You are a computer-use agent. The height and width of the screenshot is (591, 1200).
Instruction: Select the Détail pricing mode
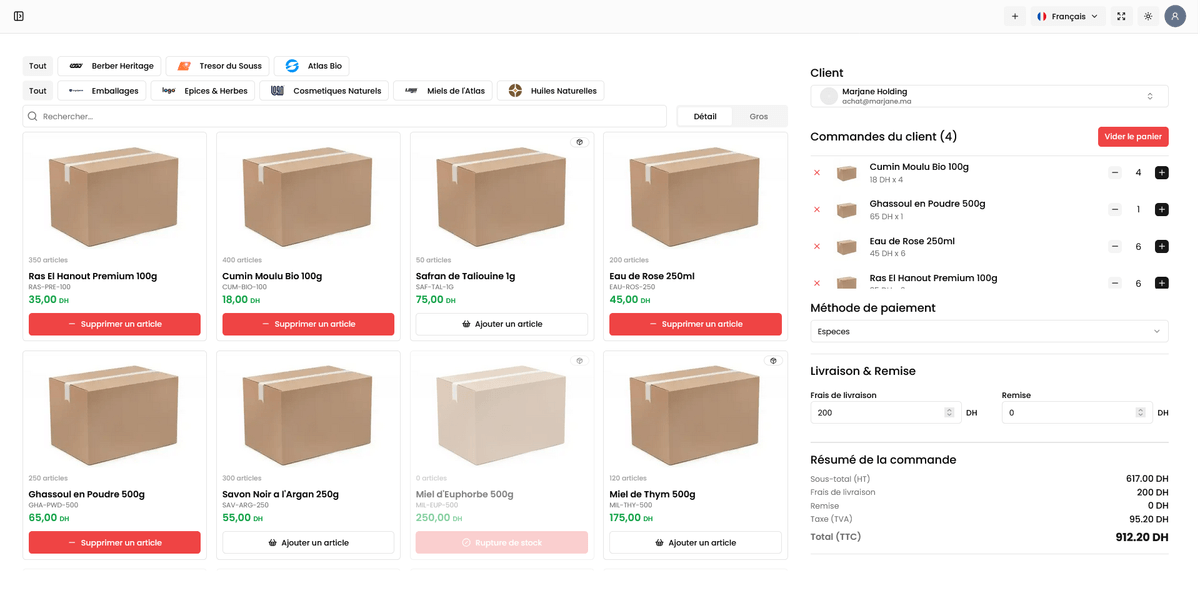pos(705,117)
